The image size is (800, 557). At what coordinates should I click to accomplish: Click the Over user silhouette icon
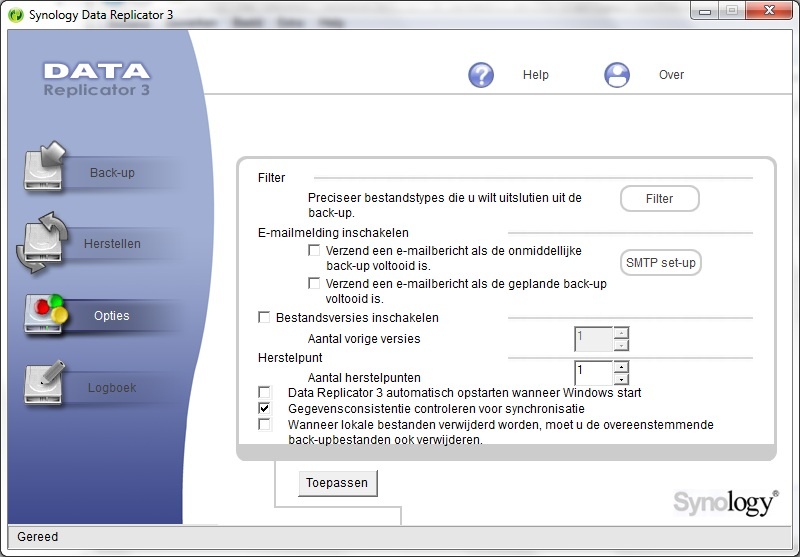click(x=617, y=75)
